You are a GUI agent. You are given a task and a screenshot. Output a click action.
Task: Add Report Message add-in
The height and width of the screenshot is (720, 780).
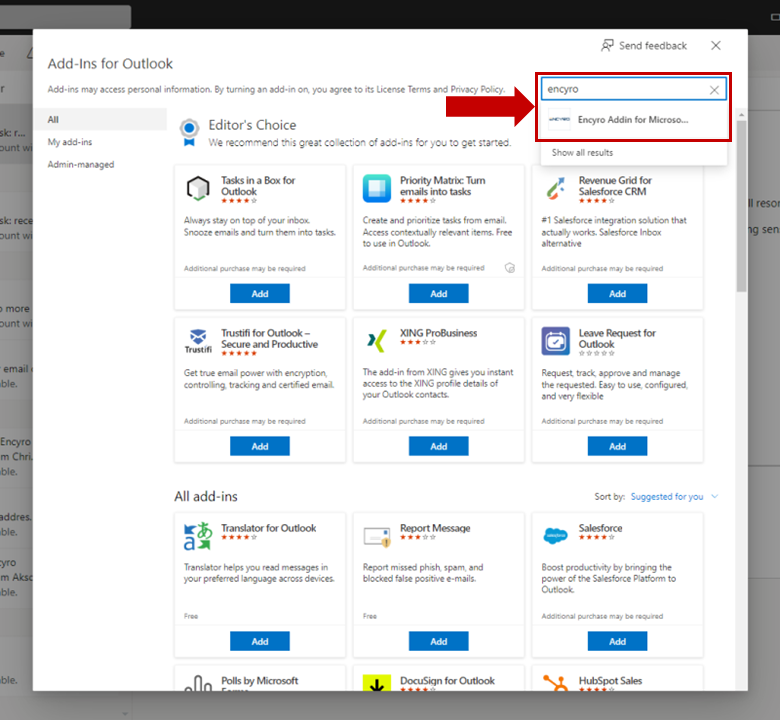click(x=438, y=641)
